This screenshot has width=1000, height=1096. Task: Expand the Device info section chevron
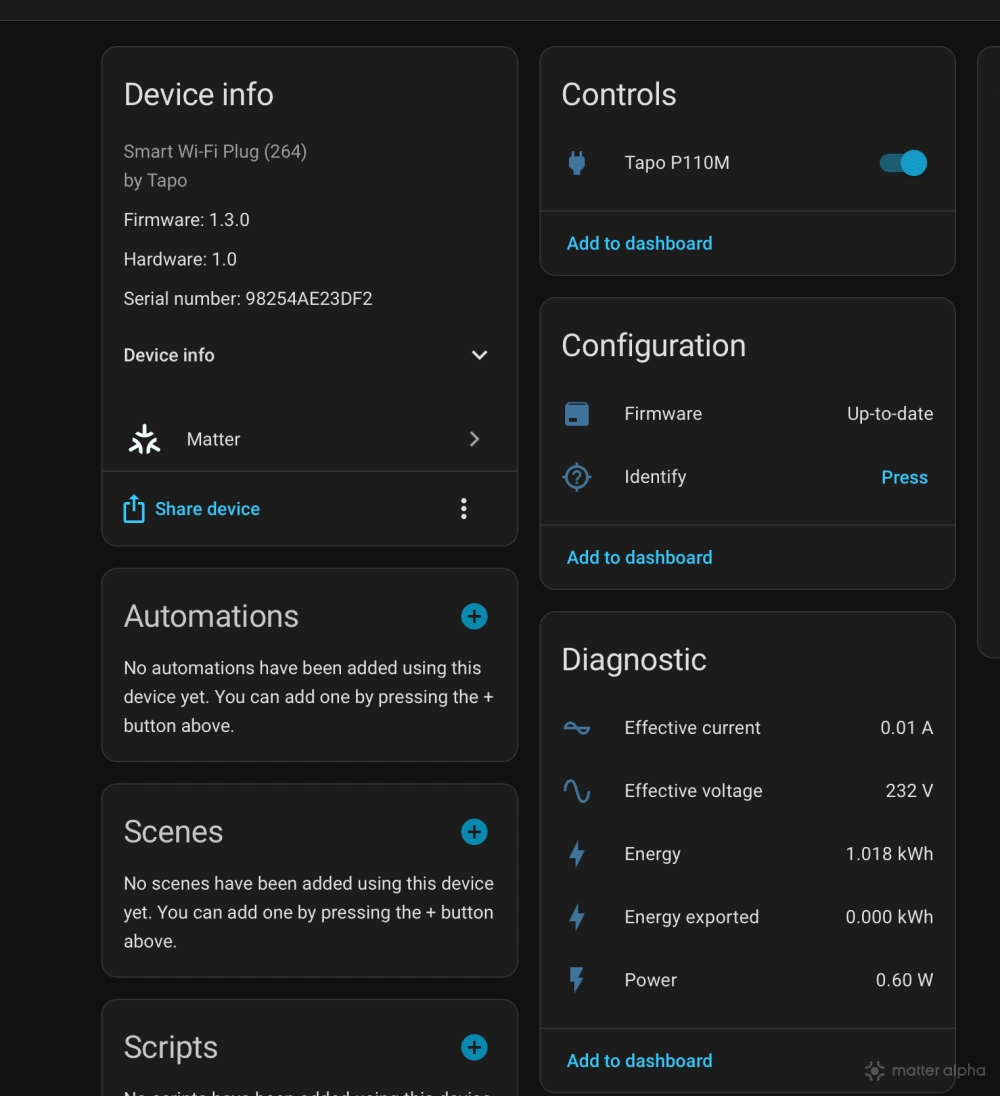tap(479, 355)
